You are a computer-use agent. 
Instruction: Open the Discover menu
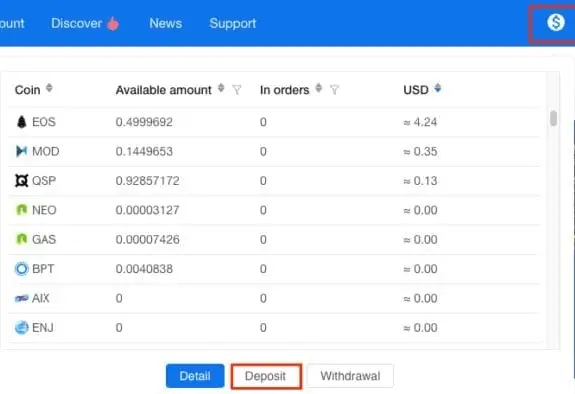point(76,23)
